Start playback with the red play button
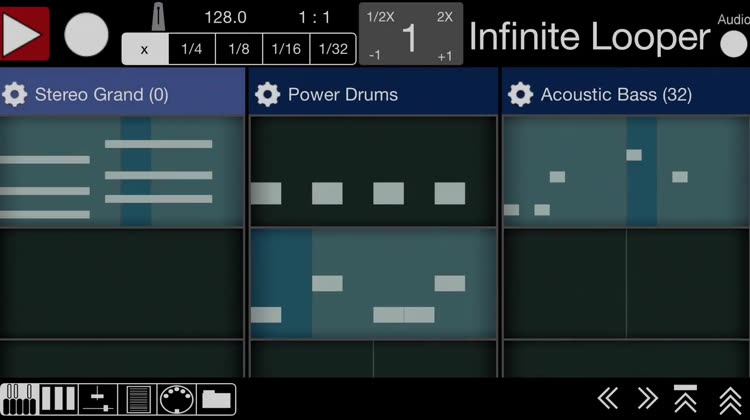This screenshot has height=420, width=750. 24,34
